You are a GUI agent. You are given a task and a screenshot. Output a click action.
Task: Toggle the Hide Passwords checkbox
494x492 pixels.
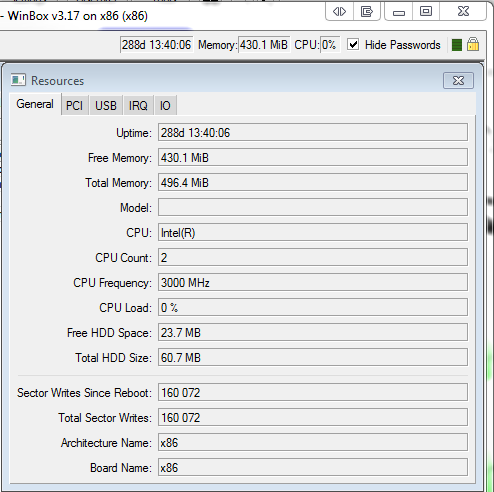point(353,44)
